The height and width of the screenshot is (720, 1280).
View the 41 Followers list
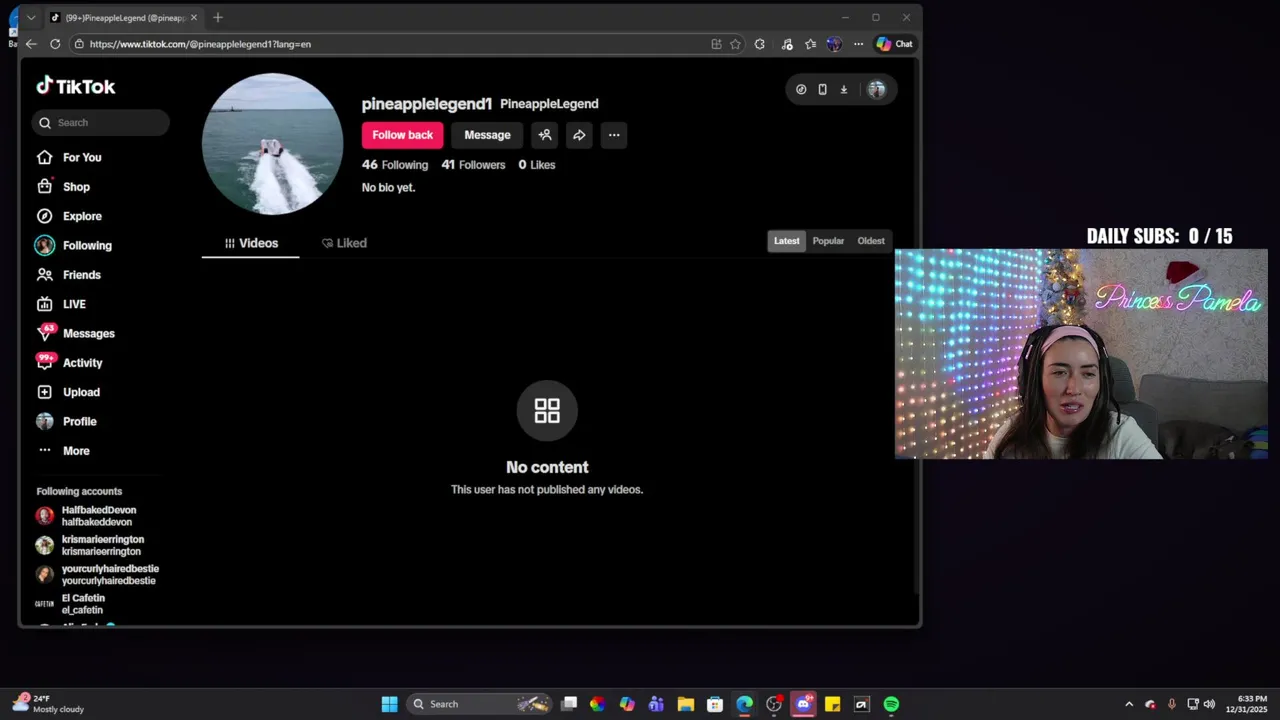[x=473, y=165]
